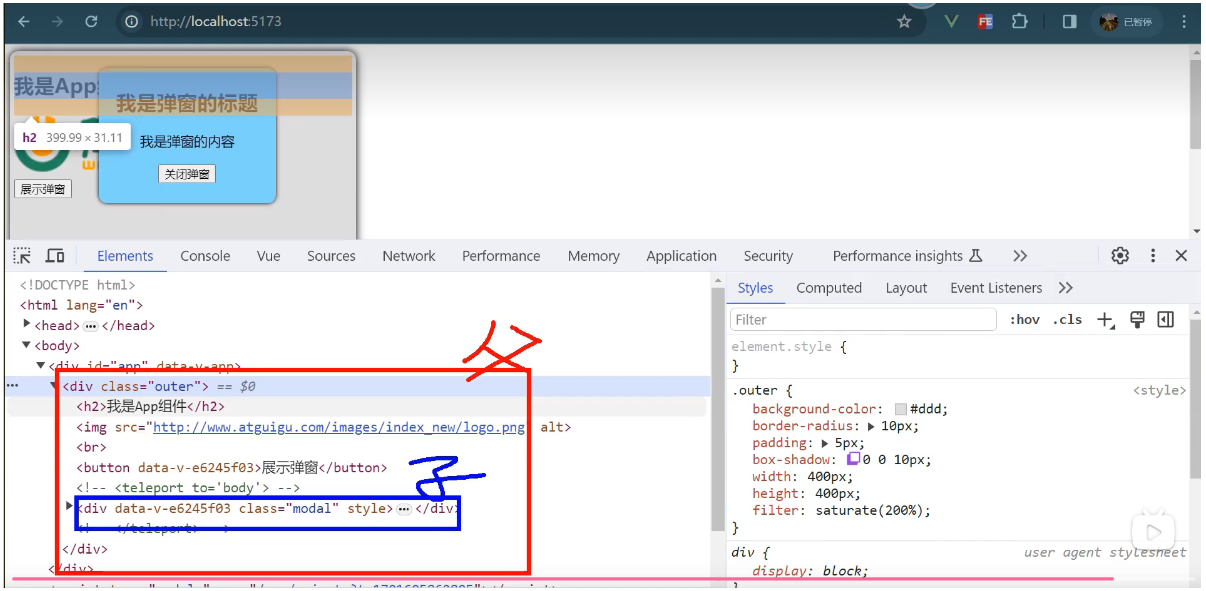Screen dimensions: 1206x591
Task: Open DevTools customize kebab menu
Action: tap(1152, 256)
